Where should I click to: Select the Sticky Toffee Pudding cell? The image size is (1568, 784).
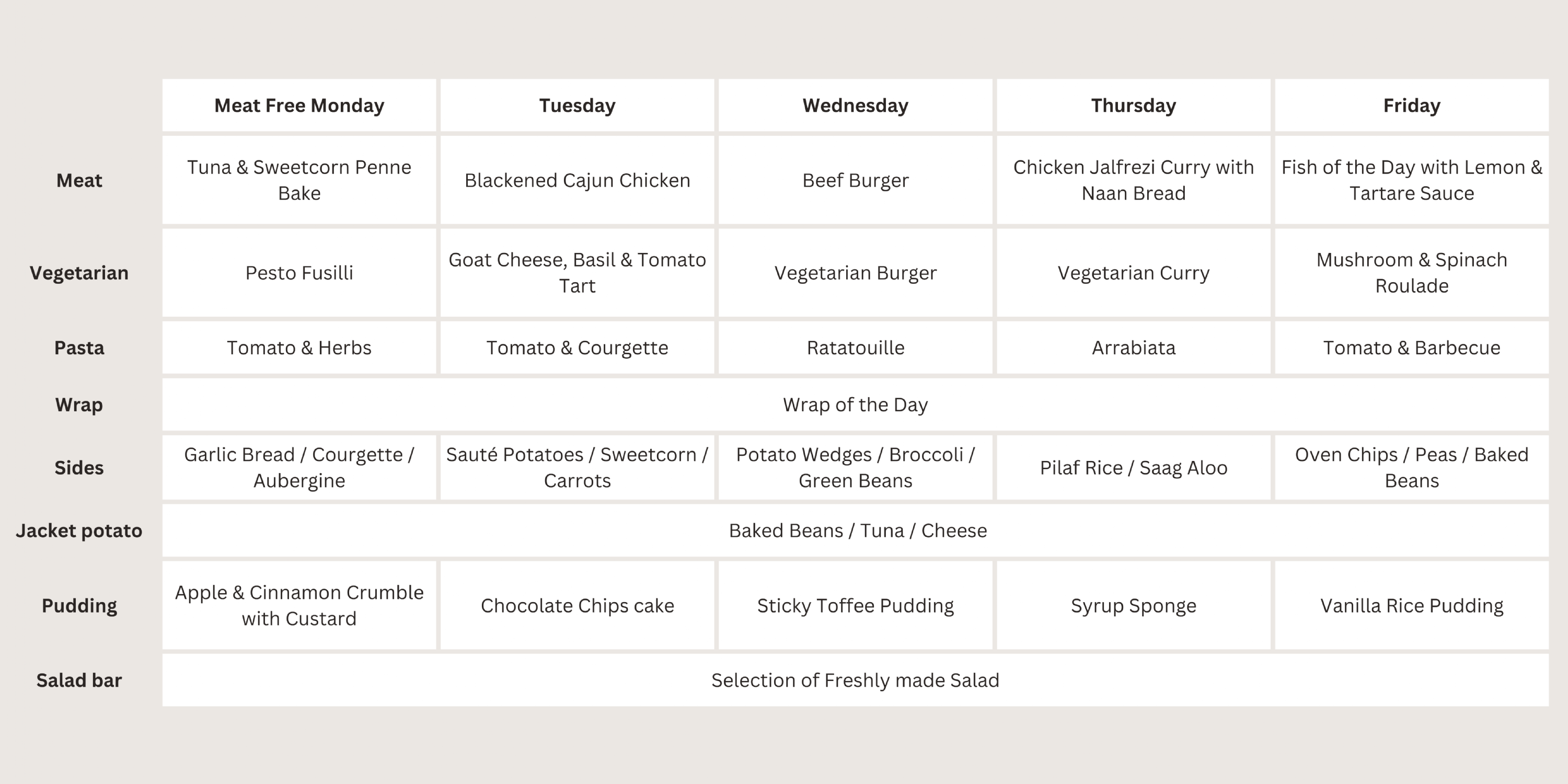pyautogui.click(x=855, y=606)
